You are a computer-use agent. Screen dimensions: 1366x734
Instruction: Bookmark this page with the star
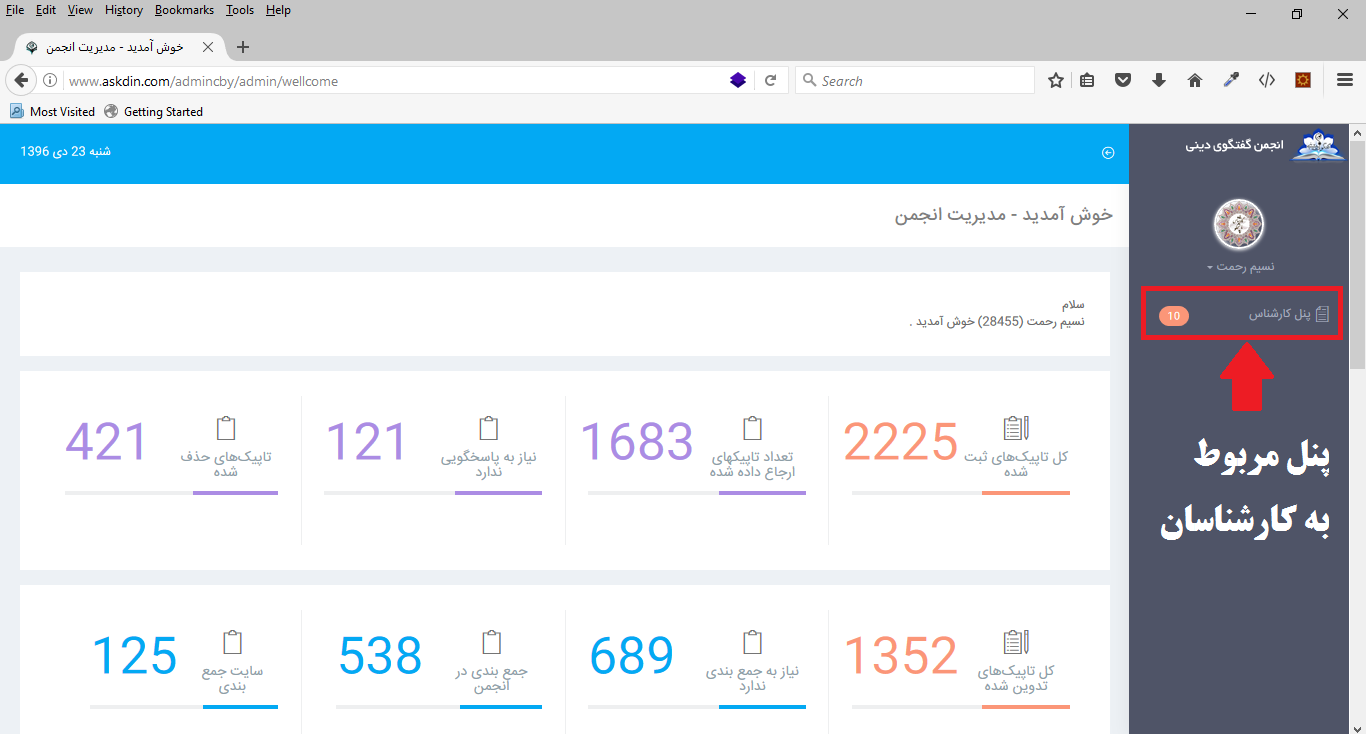coord(1056,81)
